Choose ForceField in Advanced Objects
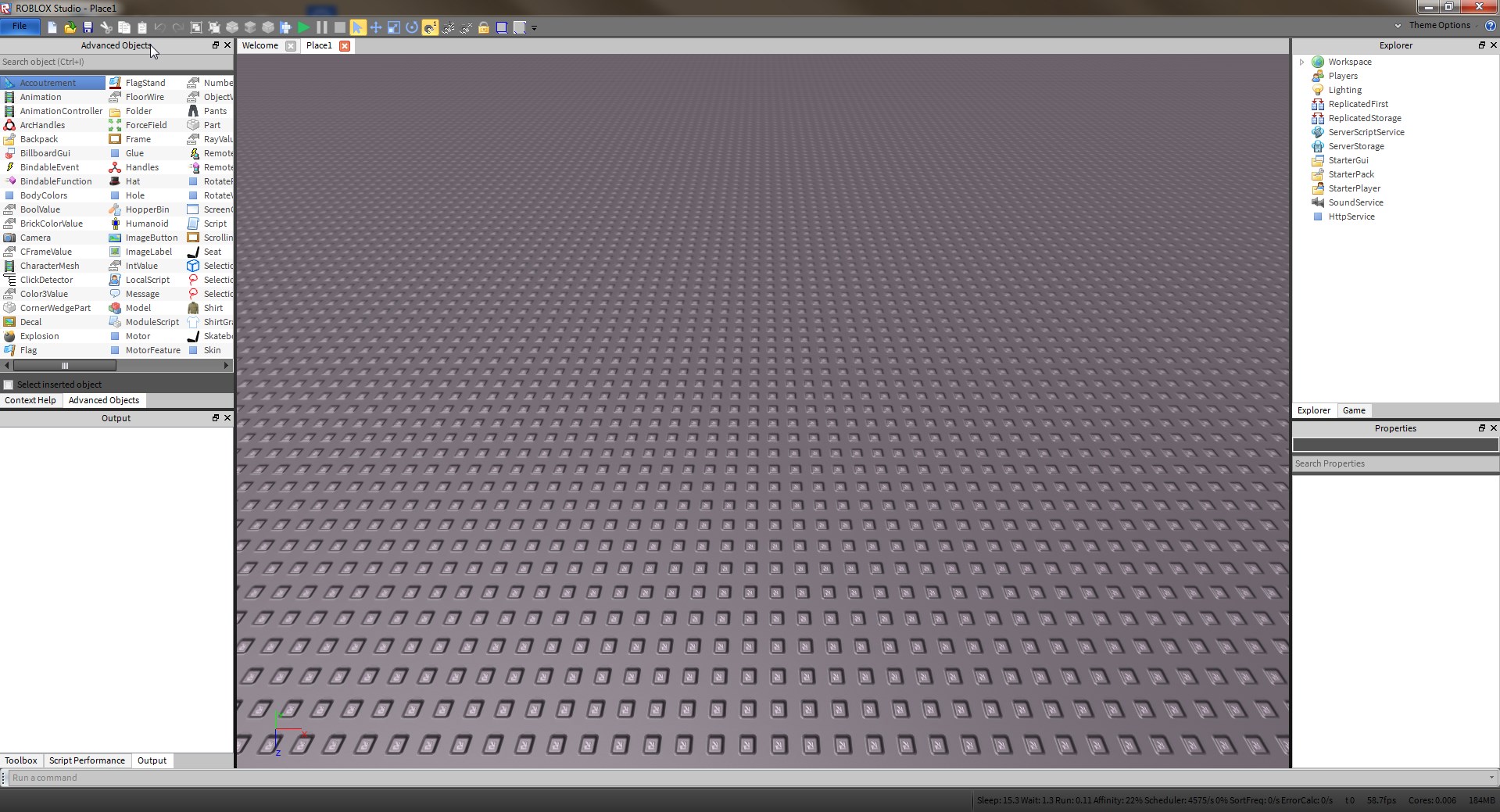This screenshot has width=1500, height=812. (145, 125)
